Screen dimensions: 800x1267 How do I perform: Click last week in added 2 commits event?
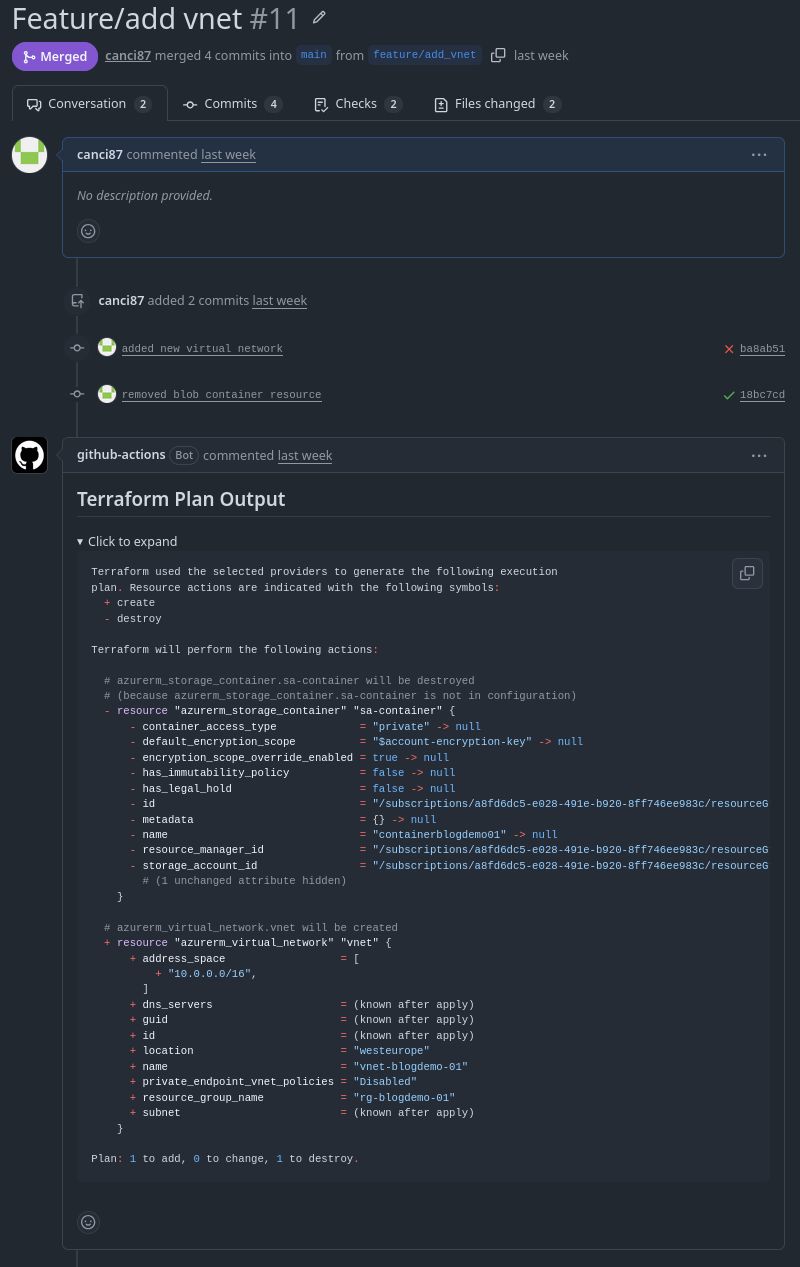click(x=279, y=300)
